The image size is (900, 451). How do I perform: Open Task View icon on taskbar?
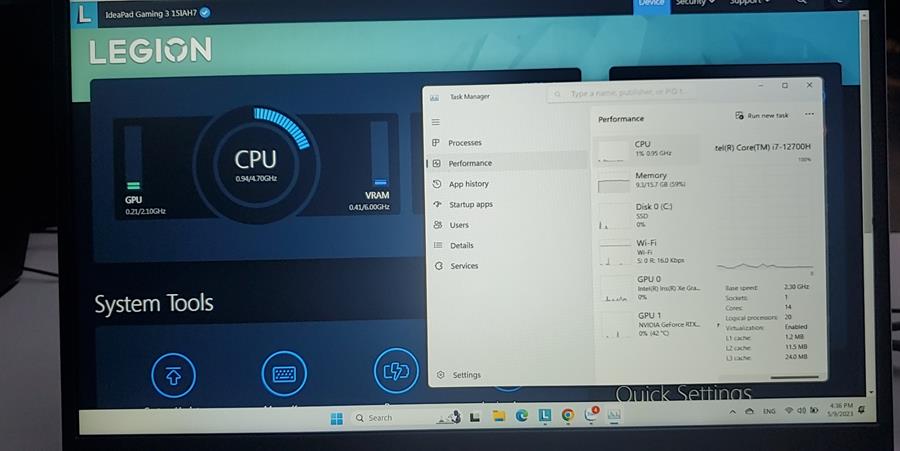coord(475,417)
